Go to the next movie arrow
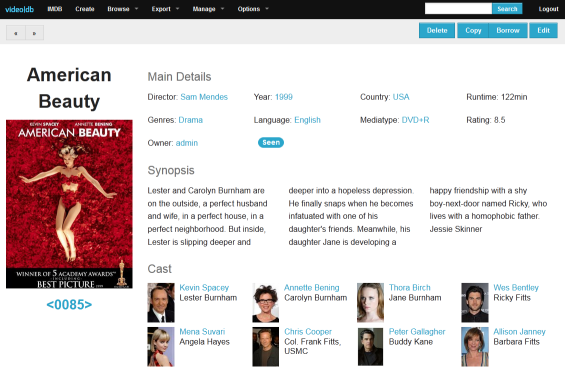This screenshot has width=565, height=368. click(35, 33)
